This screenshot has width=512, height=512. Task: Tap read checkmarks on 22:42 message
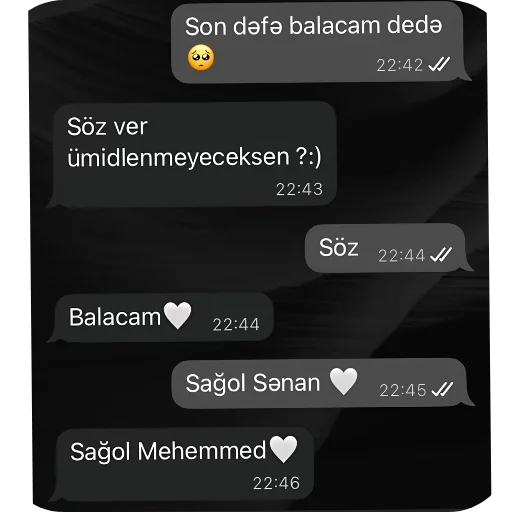439,64
